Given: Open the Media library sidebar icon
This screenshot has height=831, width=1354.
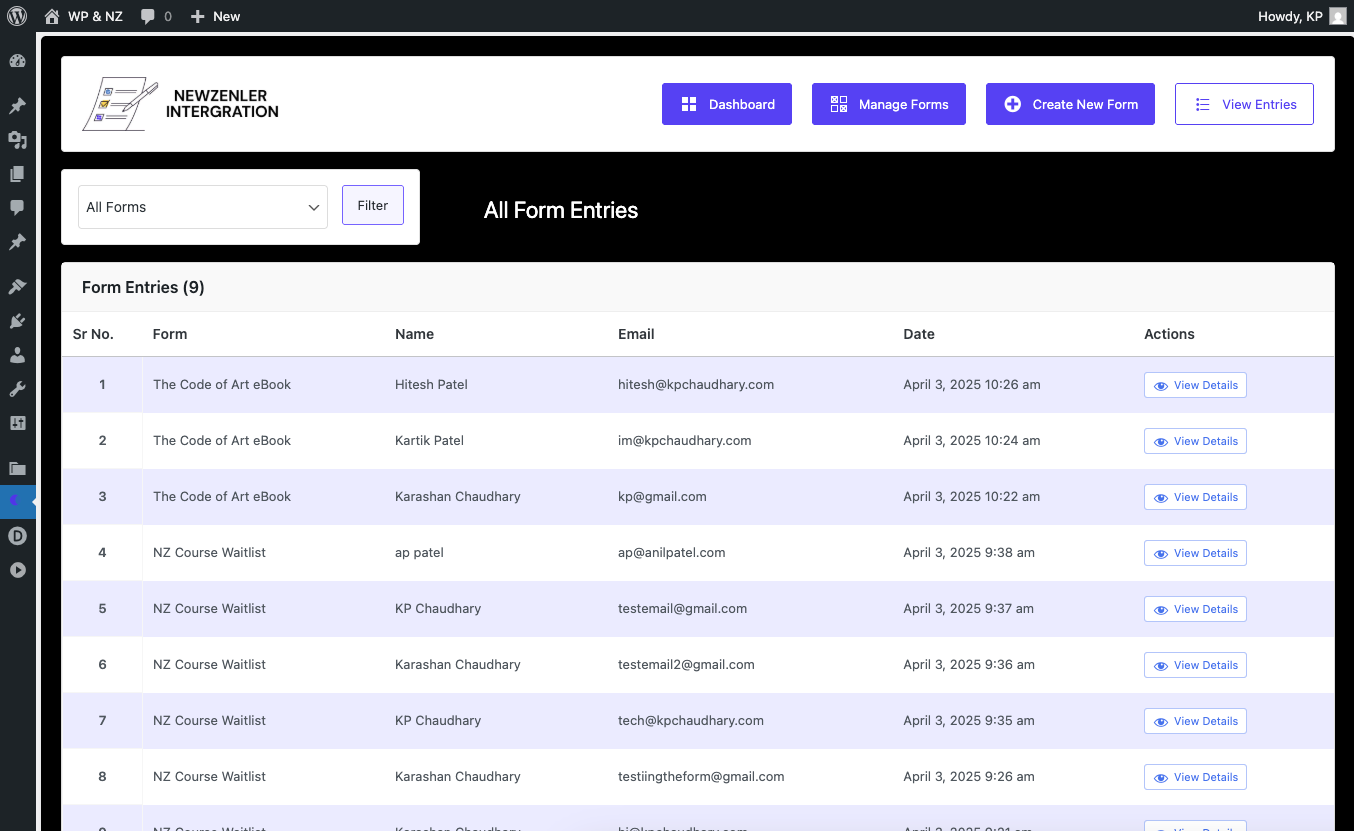Looking at the screenshot, I should click(17, 140).
